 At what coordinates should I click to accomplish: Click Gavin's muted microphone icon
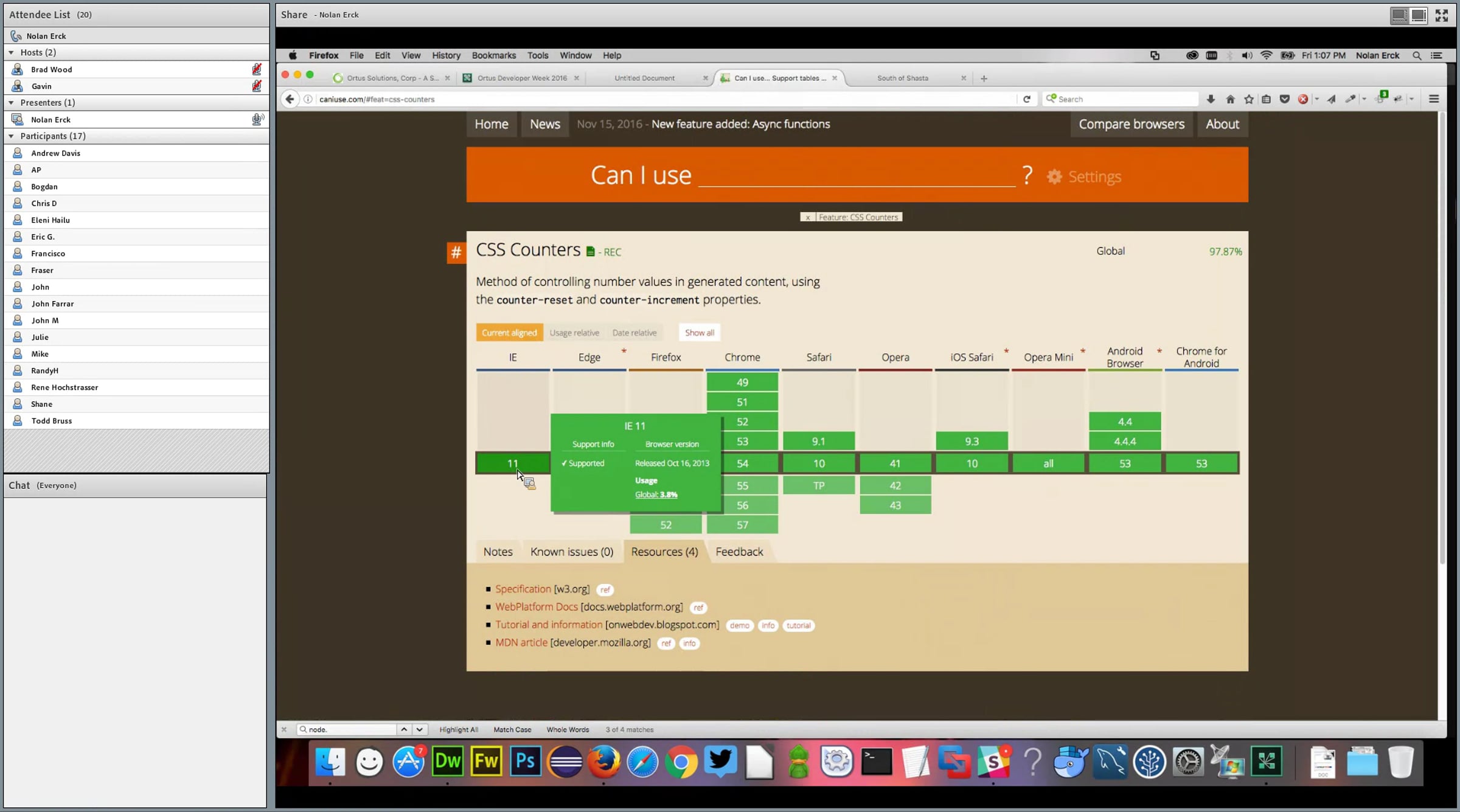[257, 86]
